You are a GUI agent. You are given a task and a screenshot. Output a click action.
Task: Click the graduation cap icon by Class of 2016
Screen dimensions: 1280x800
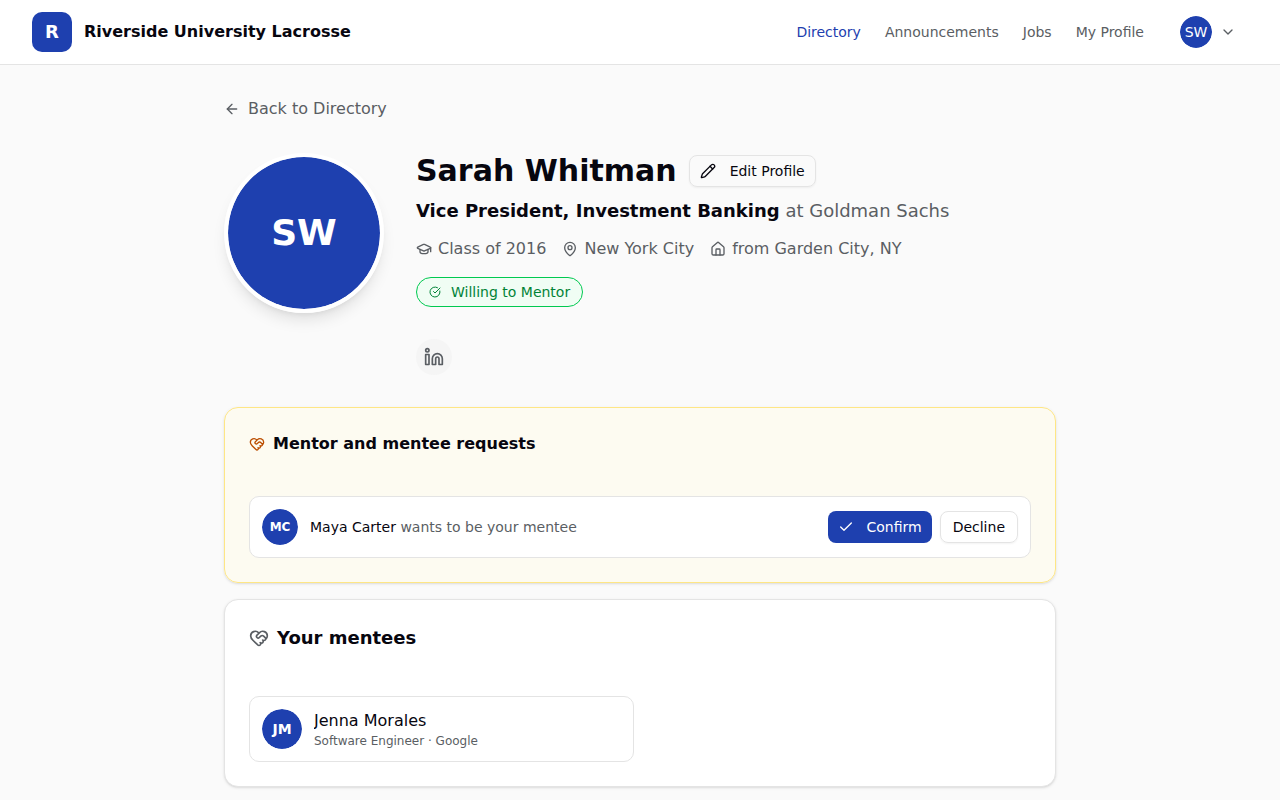tap(424, 249)
